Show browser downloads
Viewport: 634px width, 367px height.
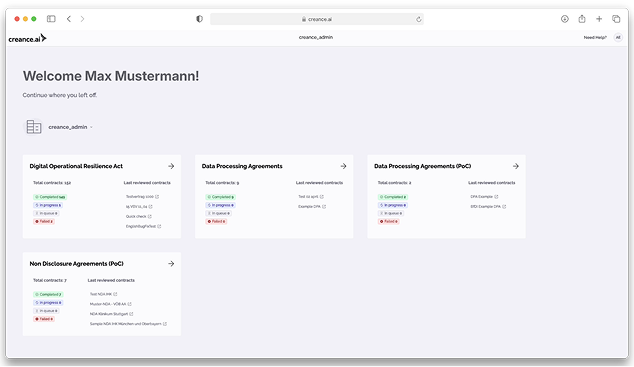(564, 19)
